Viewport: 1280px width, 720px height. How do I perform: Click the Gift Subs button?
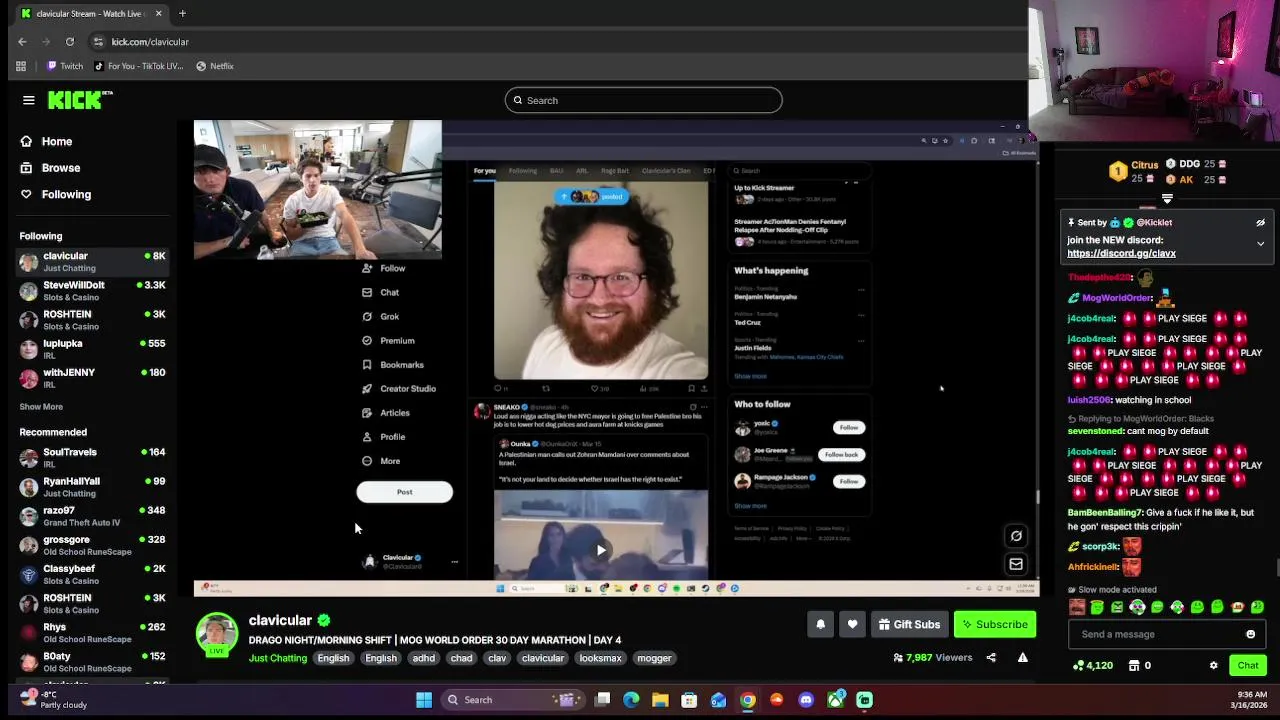[909, 624]
